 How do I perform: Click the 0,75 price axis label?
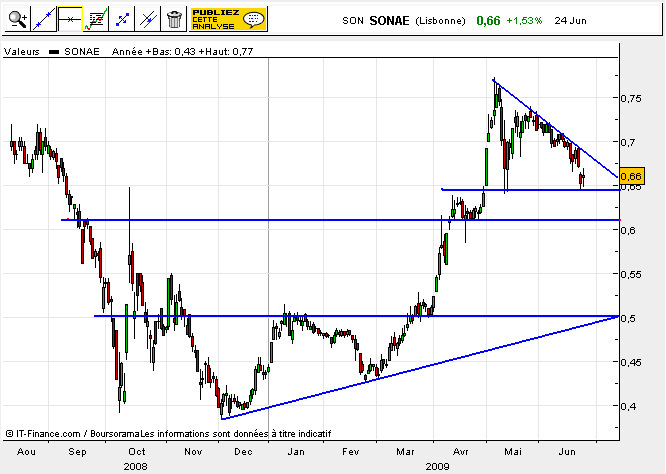pos(631,99)
